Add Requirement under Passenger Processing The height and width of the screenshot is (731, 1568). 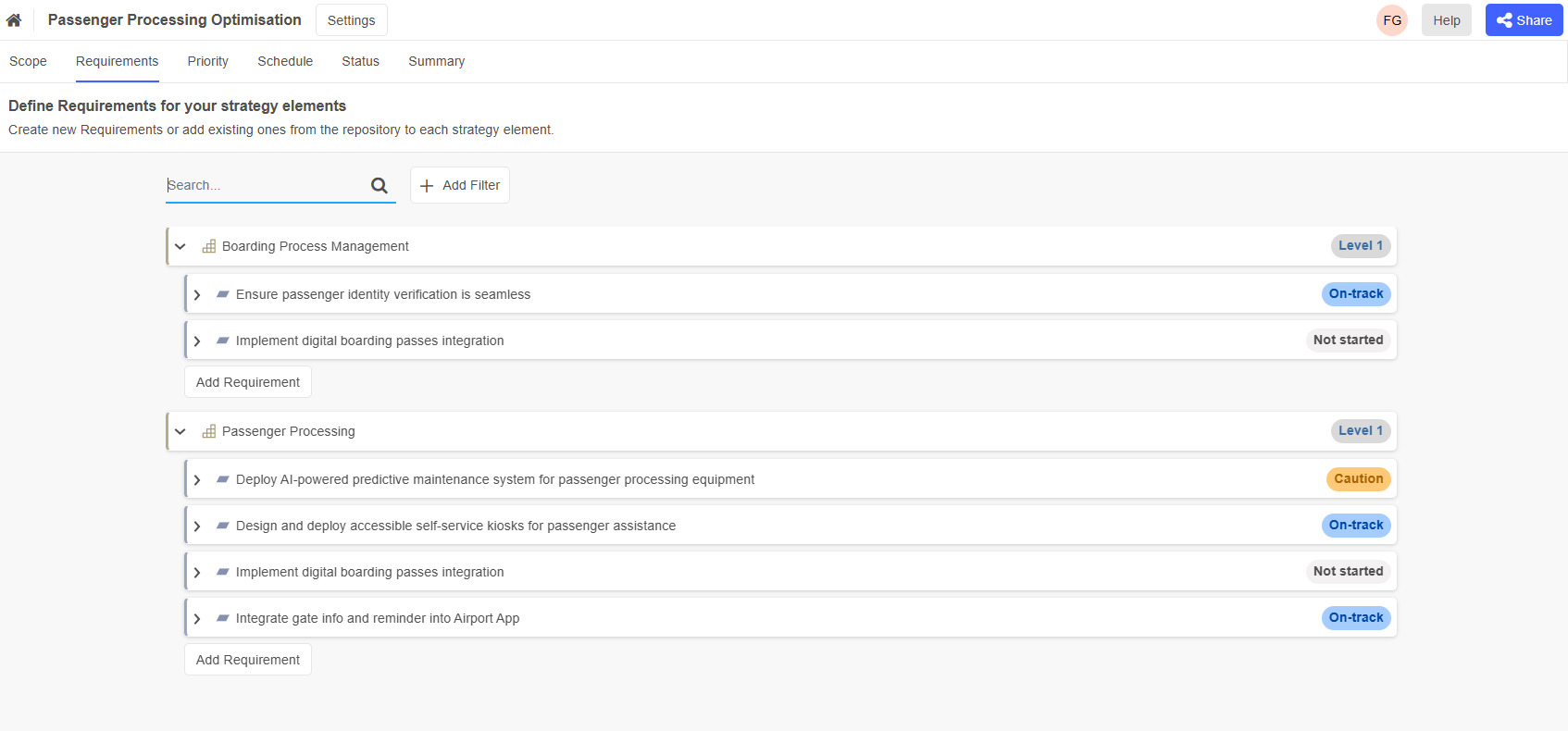[x=247, y=659]
